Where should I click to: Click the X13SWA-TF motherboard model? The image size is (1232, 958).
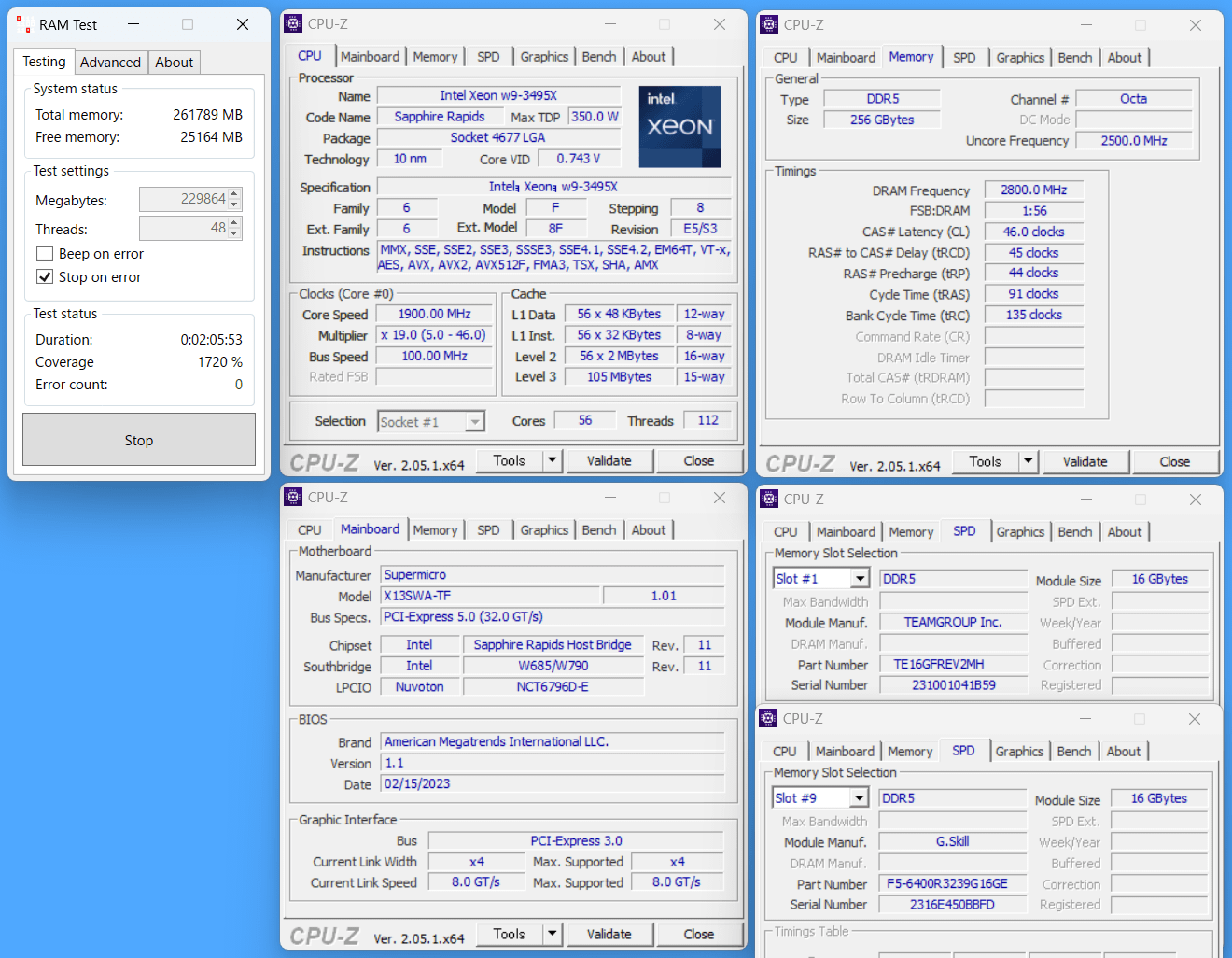(x=490, y=596)
